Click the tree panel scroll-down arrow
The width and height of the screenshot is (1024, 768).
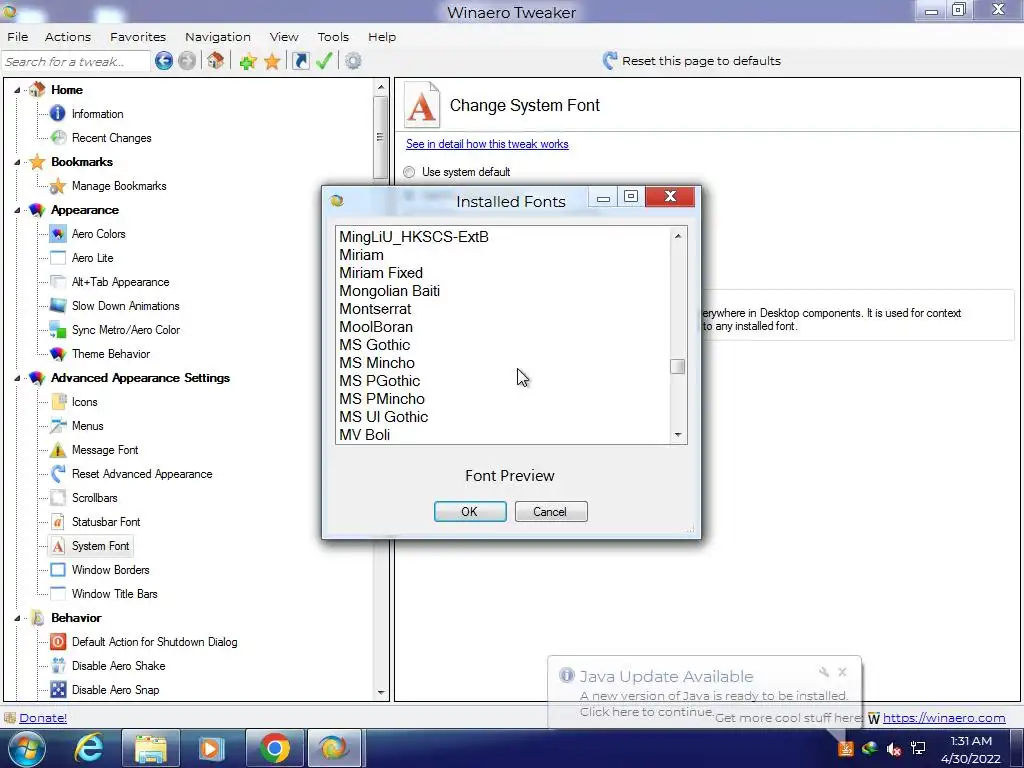(381, 692)
